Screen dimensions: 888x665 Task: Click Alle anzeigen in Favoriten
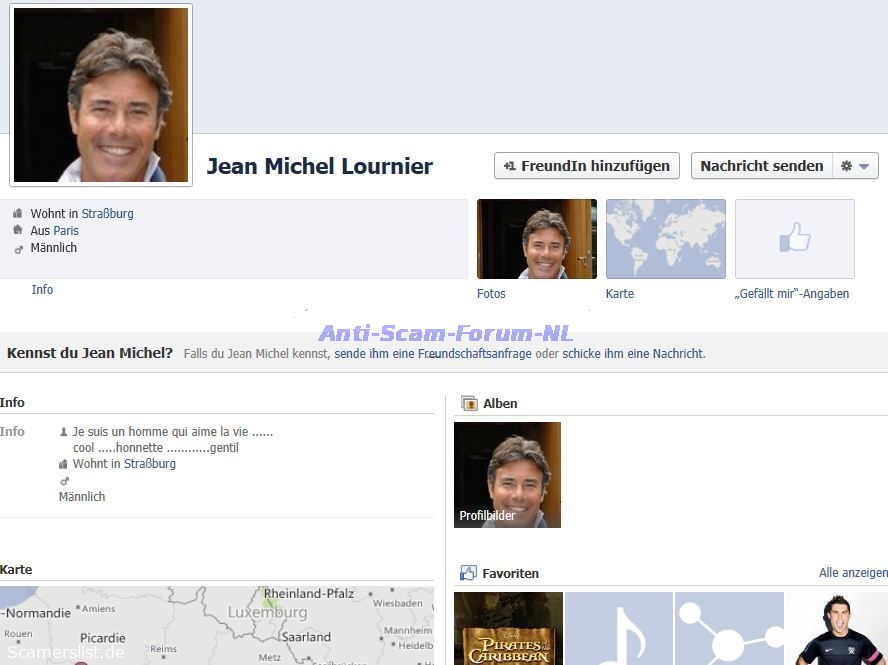pyautogui.click(x=852, y=573)
